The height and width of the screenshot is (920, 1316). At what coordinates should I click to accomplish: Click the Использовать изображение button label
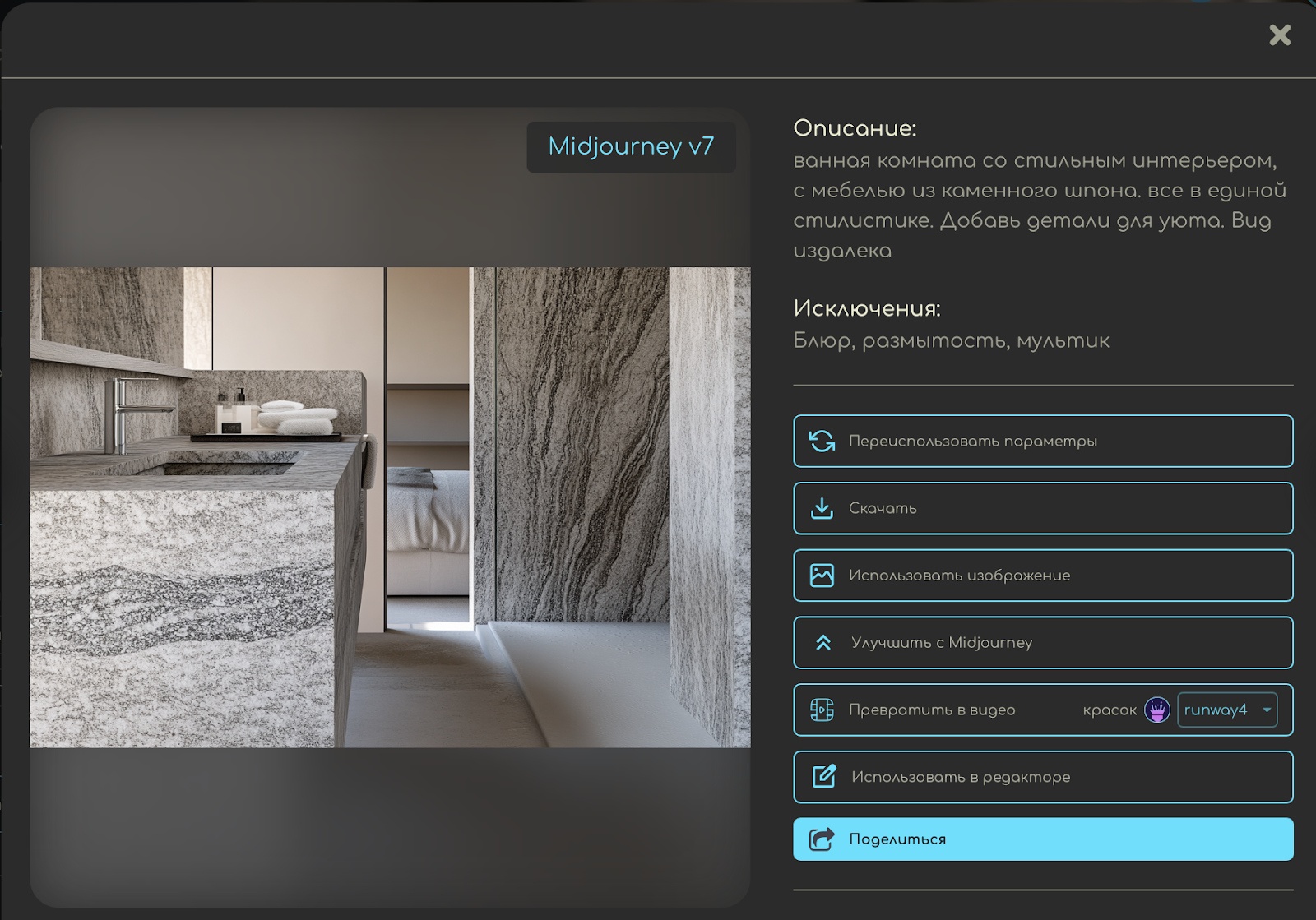click(x=959, y=576)
